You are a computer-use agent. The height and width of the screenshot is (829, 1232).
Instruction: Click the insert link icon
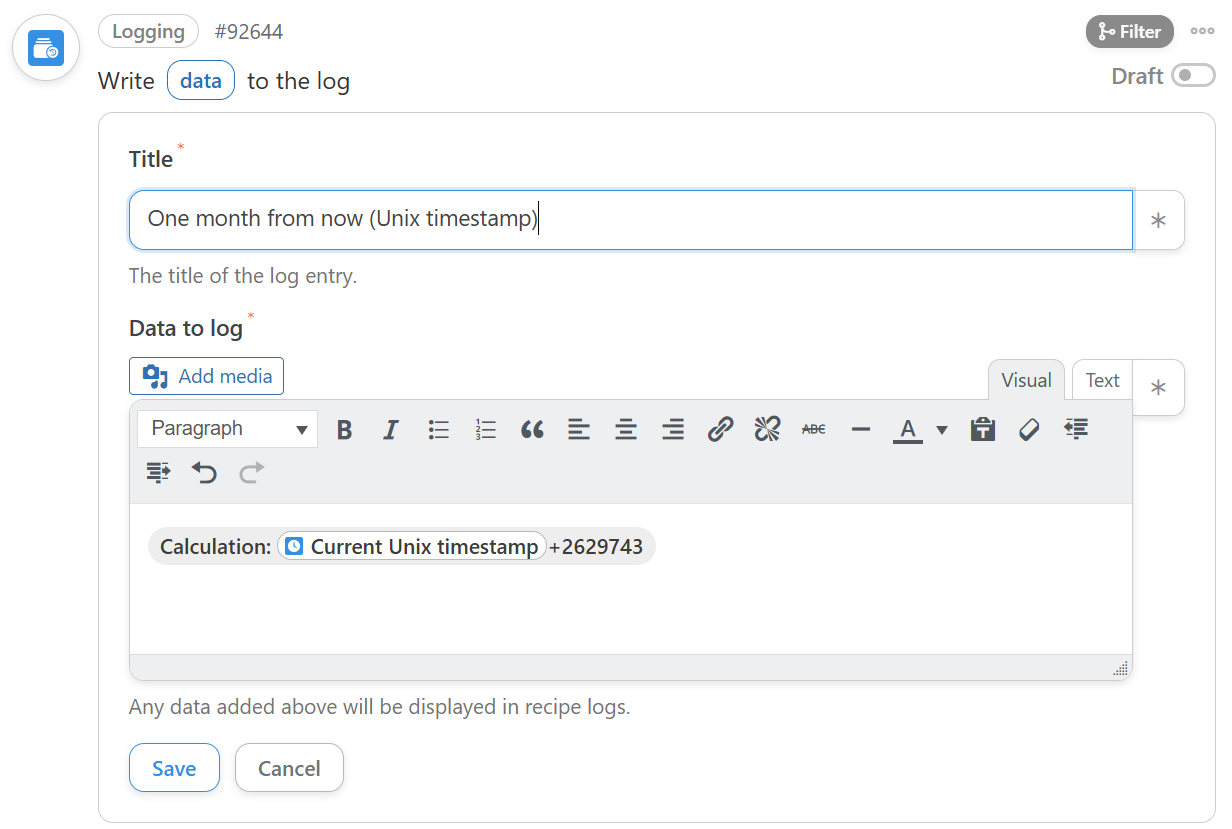tap(720, 430)
